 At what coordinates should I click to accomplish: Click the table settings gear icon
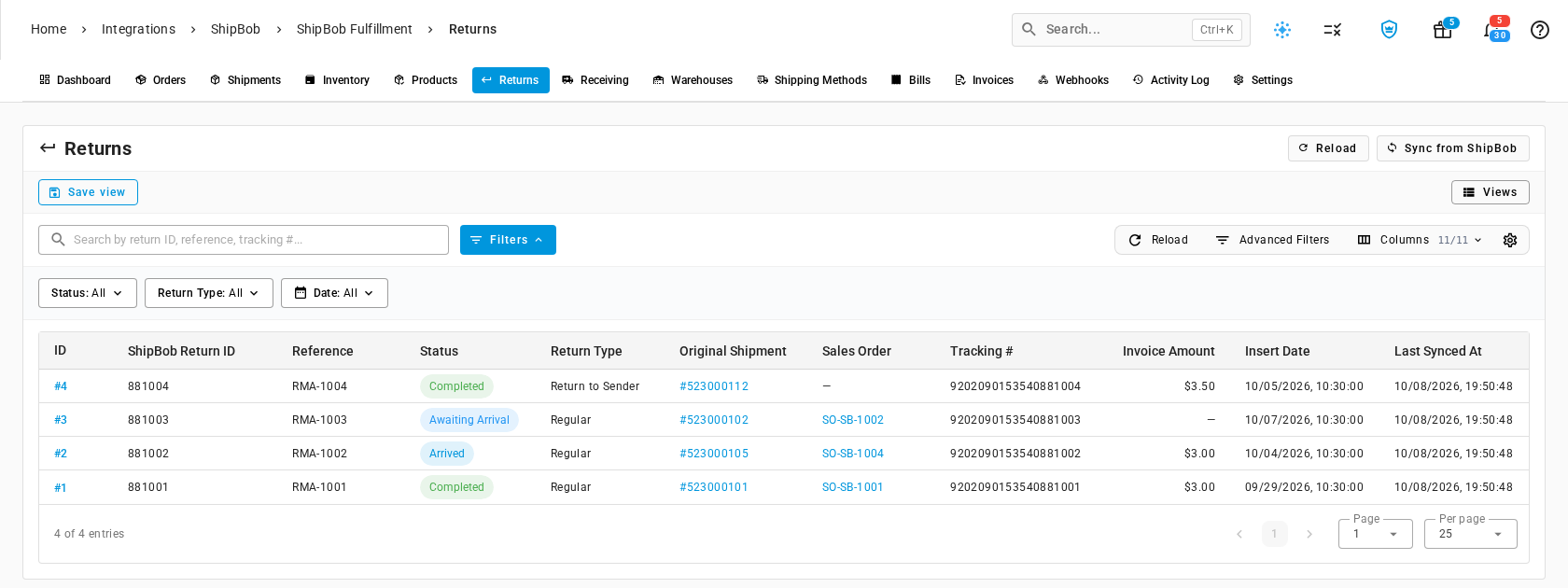pos(1510,240)
